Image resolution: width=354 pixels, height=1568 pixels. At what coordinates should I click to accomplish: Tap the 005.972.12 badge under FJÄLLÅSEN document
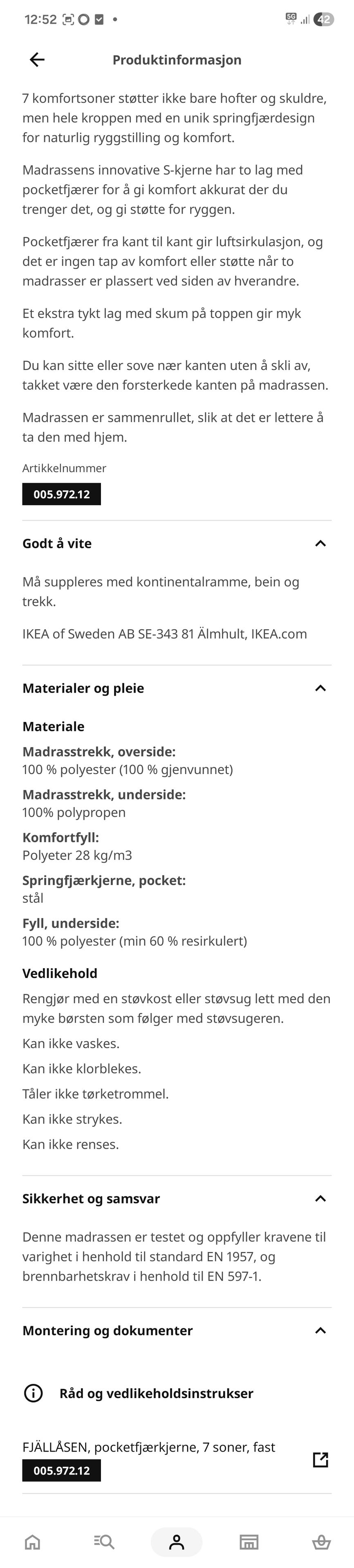tap(62, 1470)
